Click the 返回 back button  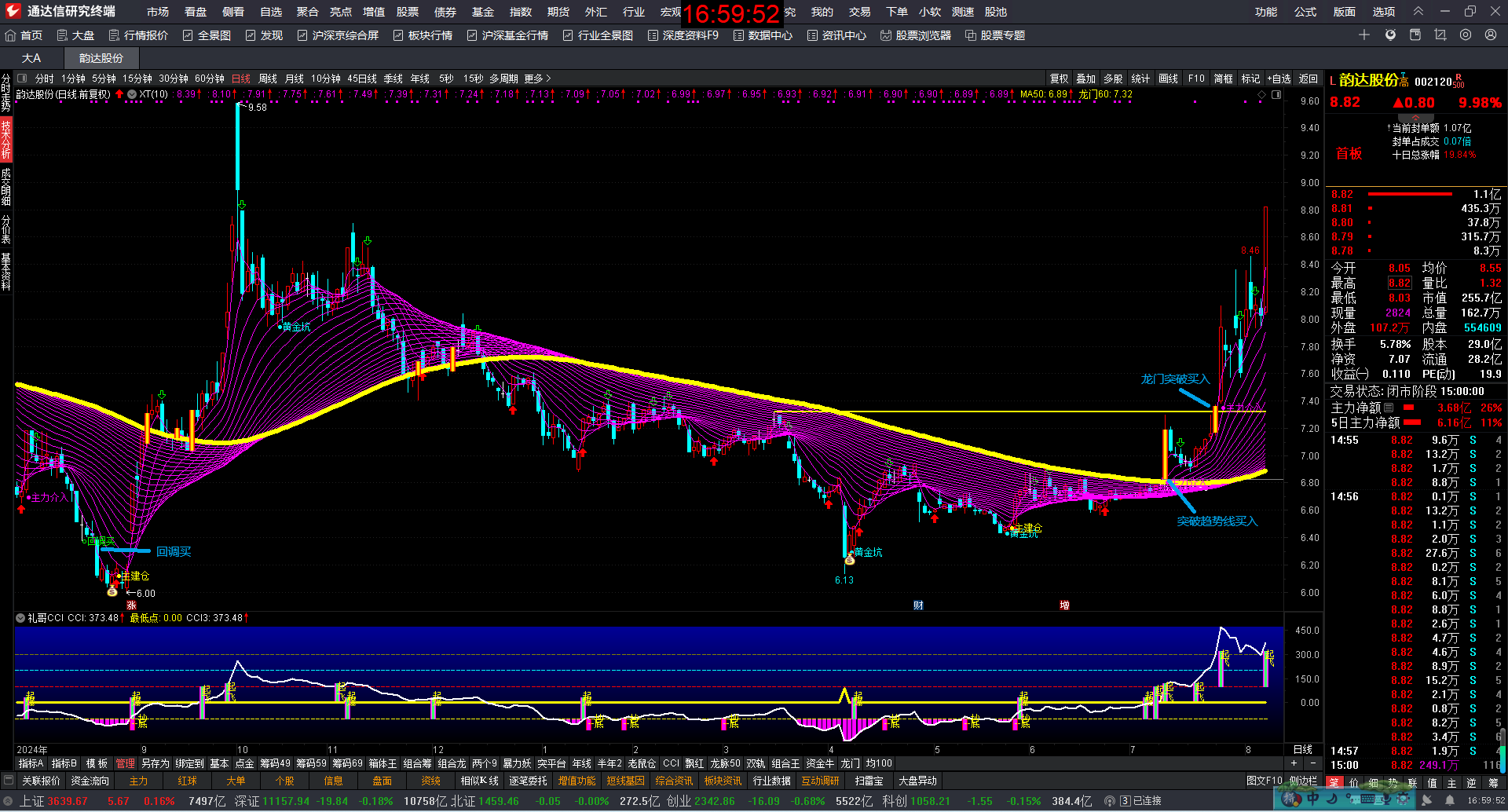[1309, 79]
